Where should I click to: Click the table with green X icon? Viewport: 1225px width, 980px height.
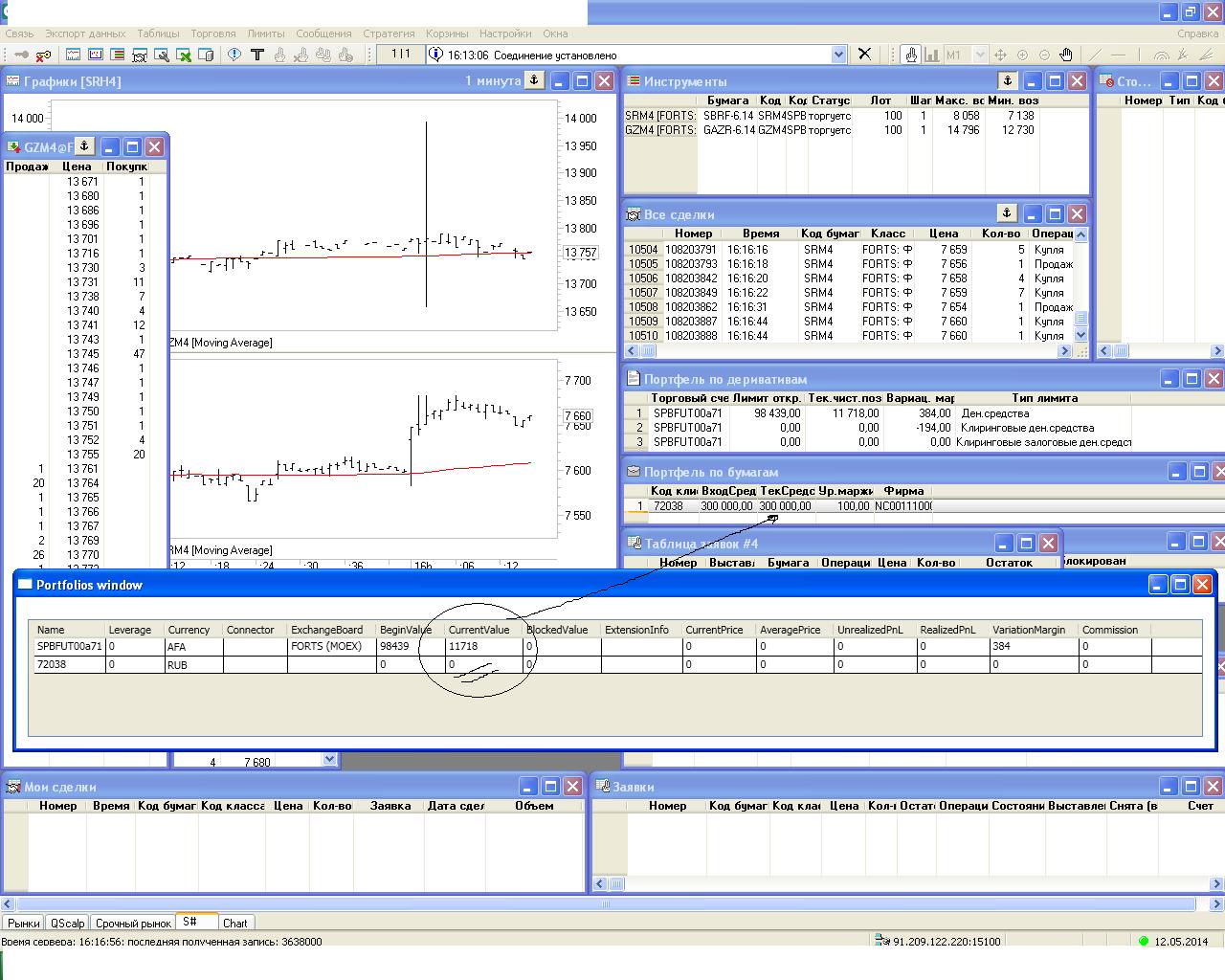pyautogui.click(x=184, y=55)
